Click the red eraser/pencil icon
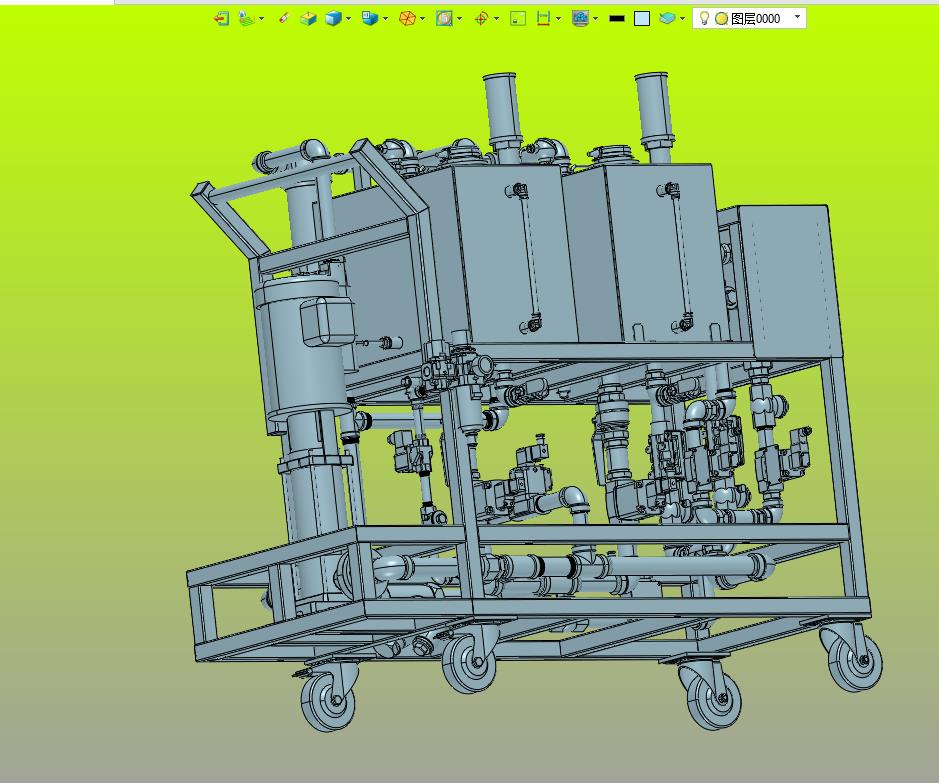The width and height of the screenshot is (939, 783). pyautogui.click(x=284, y=19)
